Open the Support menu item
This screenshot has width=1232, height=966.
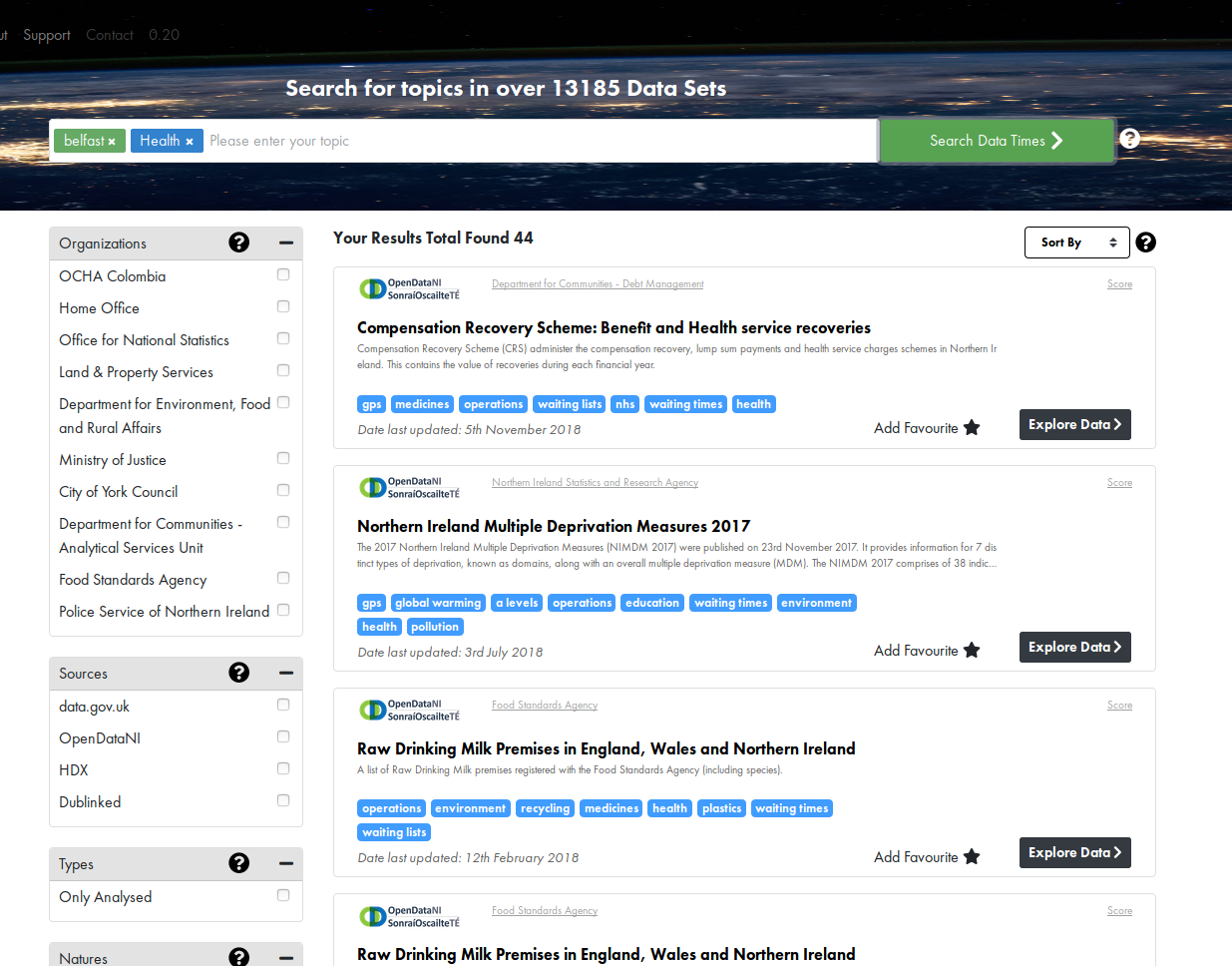[x=47, y=35]
